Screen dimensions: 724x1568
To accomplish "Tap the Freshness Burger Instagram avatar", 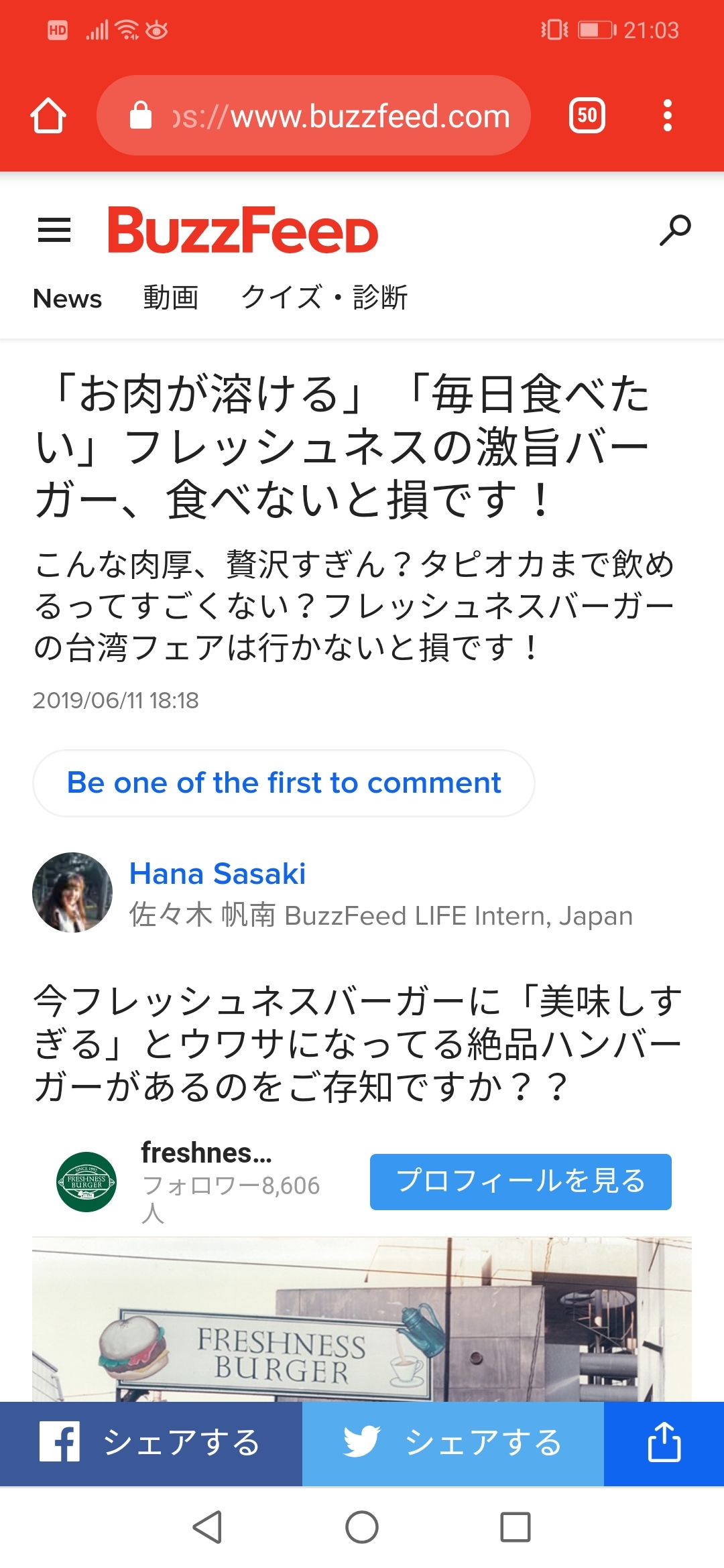I will (86, 1181).
